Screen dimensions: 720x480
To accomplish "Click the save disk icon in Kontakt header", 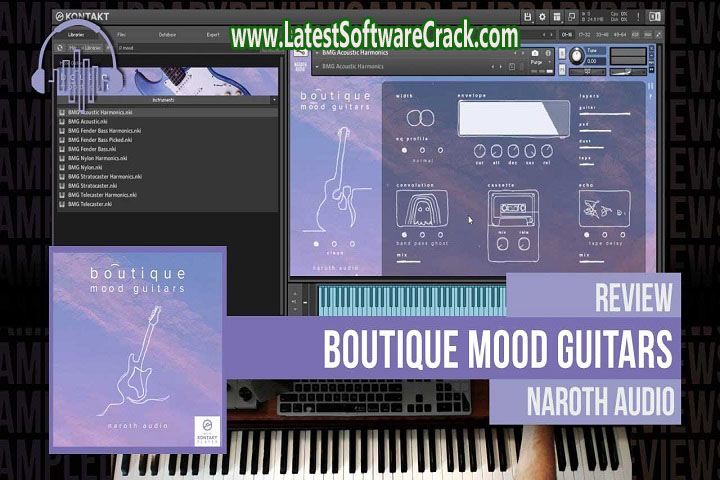I will [x=527, y=17].
